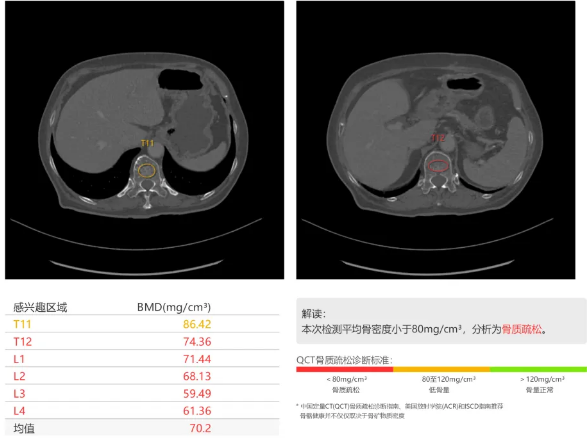Click the yellow T11 ROI ellipse

[146, 170]
